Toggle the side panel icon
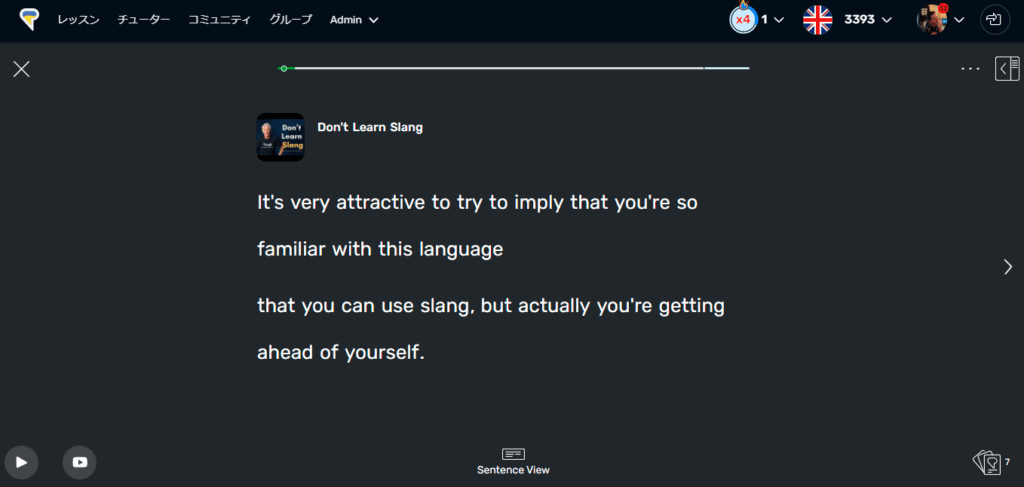This screenshot has height=487, width=1024. pyautogui.click(x=1006, y=68)
